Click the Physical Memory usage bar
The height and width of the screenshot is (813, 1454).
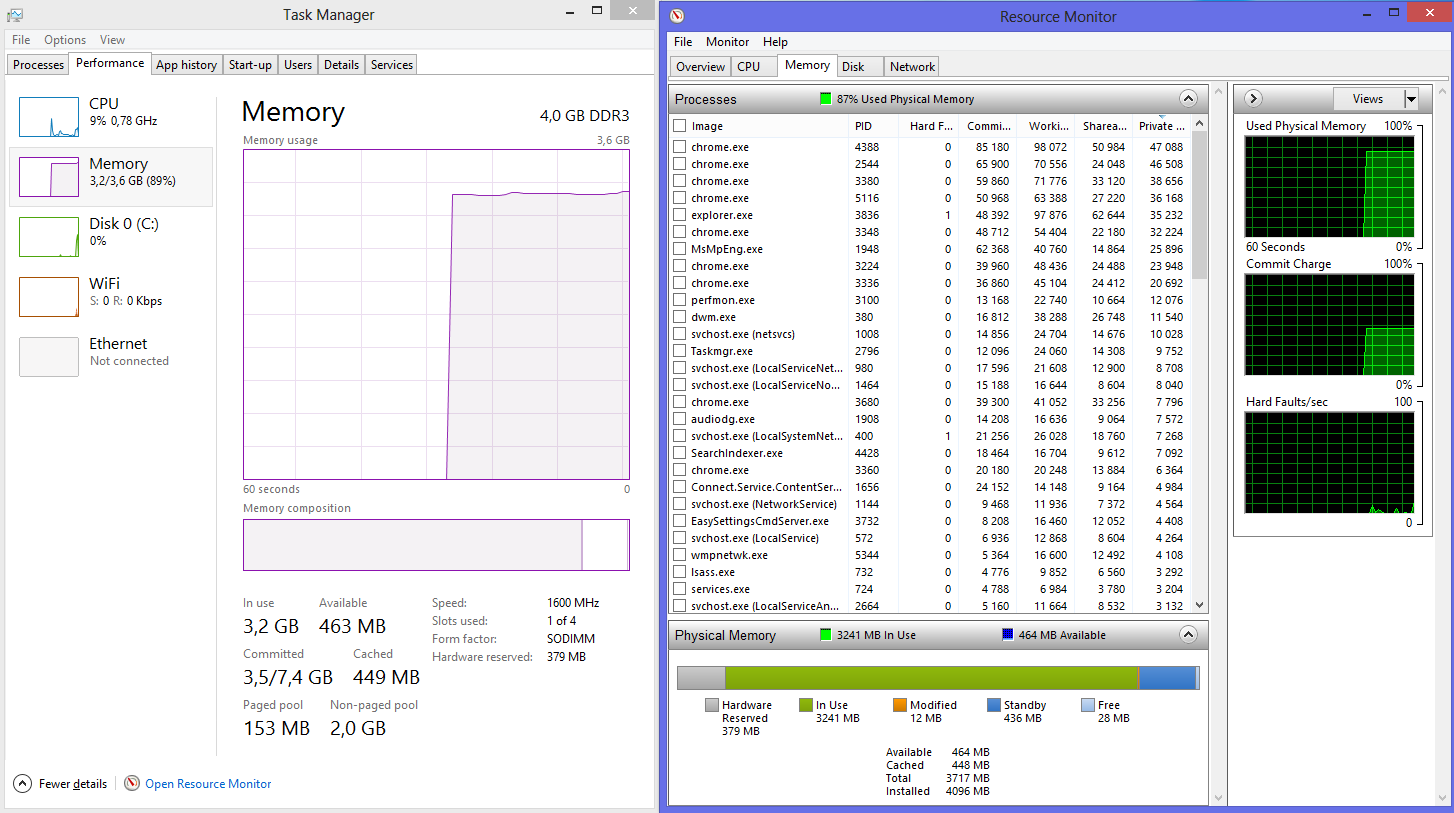click(x=938, y=678)
